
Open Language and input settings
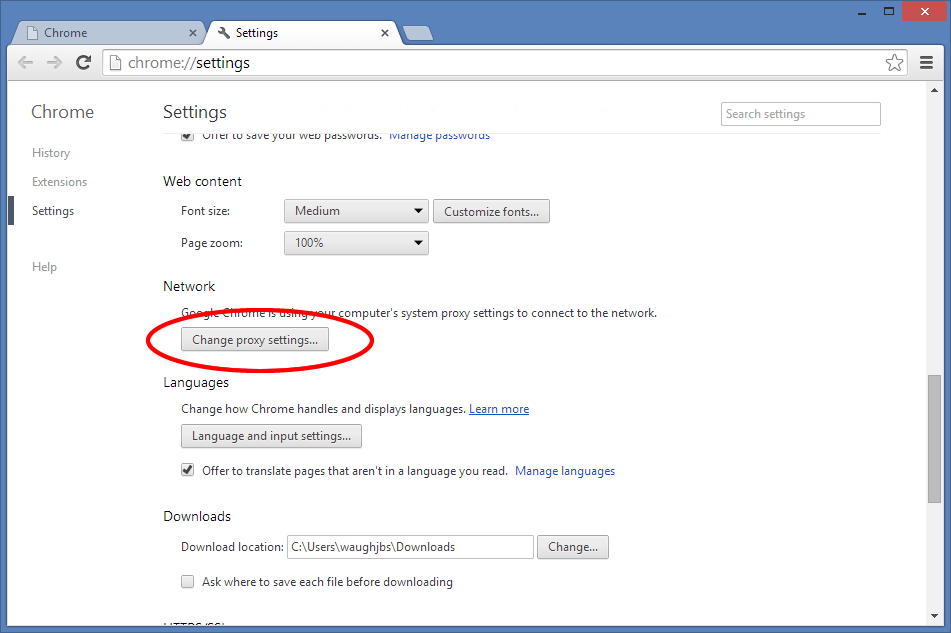(271, 436)
